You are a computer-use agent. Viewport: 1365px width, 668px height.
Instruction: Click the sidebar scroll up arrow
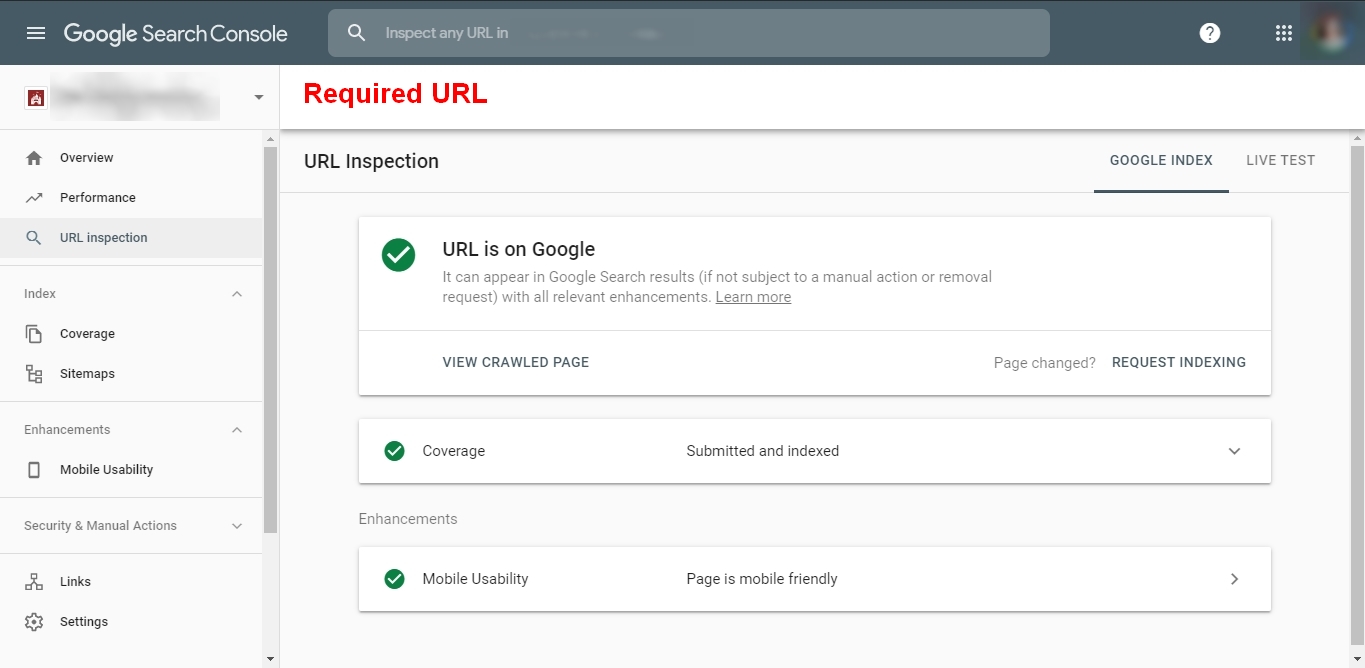click(x=270, y=138)
